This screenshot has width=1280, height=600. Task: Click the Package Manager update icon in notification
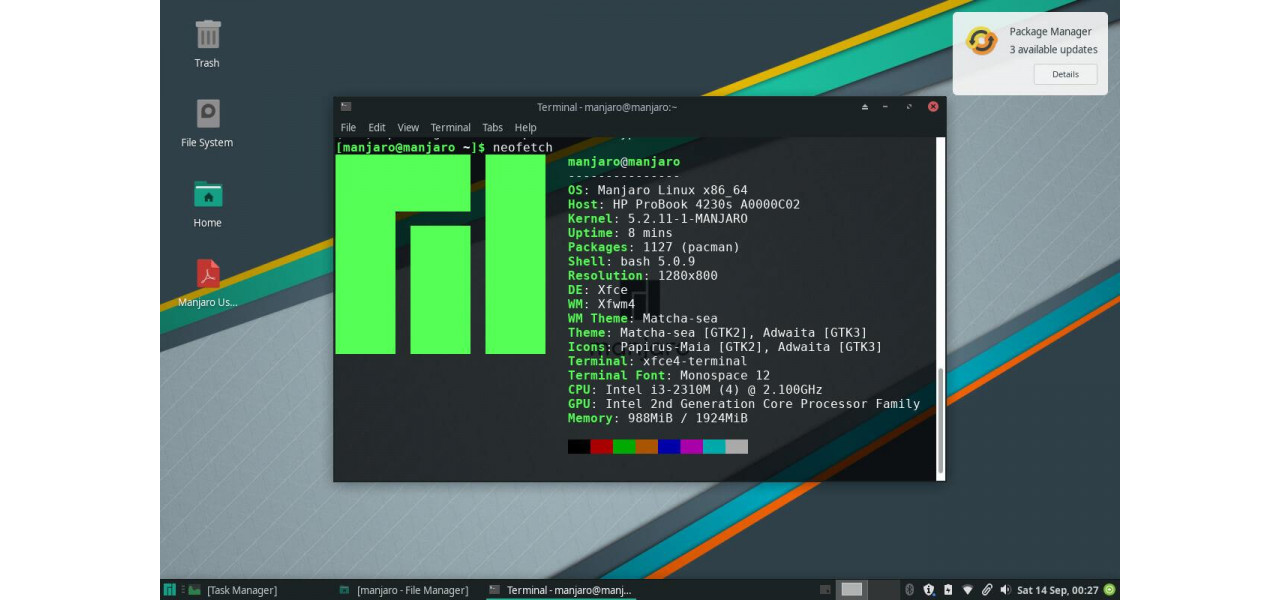point(982,41)
